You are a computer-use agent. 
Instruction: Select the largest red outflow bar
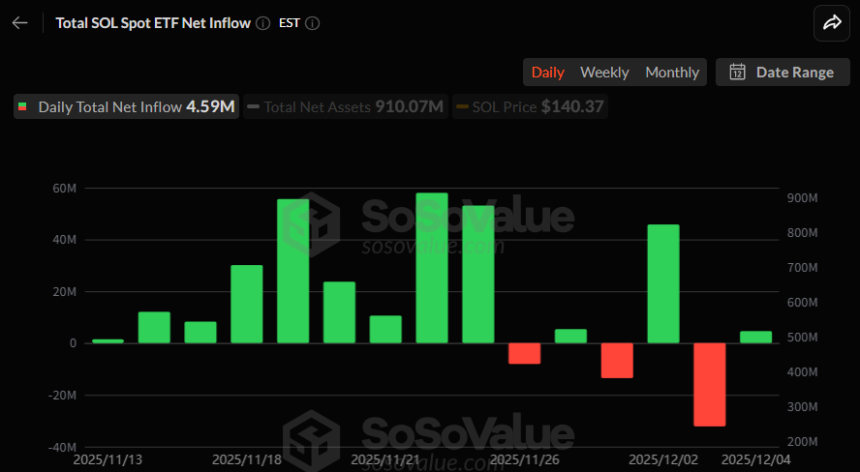(709, 384)
